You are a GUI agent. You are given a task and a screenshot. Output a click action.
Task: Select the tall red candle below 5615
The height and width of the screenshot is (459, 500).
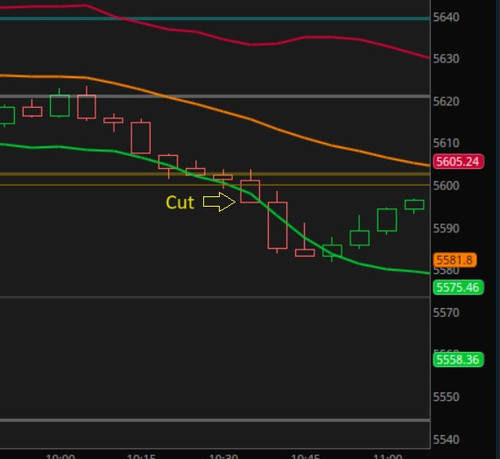(x=141, y=137)
